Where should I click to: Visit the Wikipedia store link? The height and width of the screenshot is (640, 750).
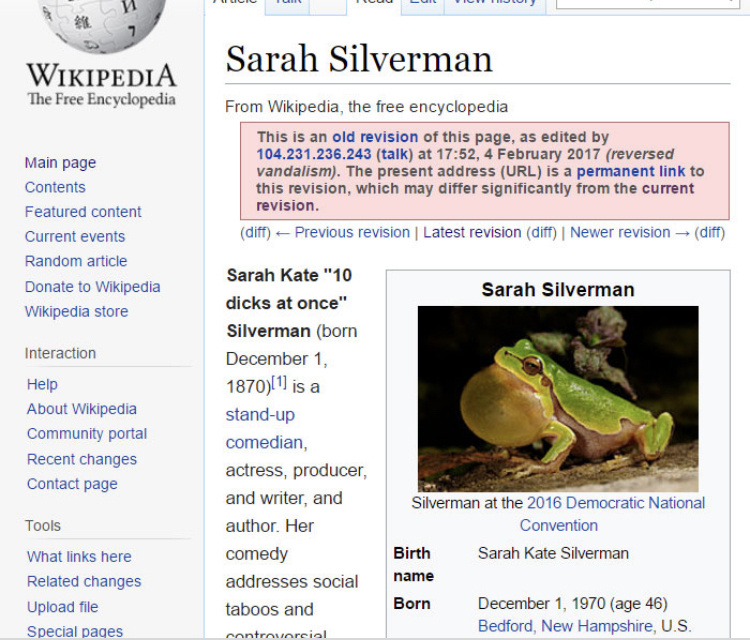(77, 311)
